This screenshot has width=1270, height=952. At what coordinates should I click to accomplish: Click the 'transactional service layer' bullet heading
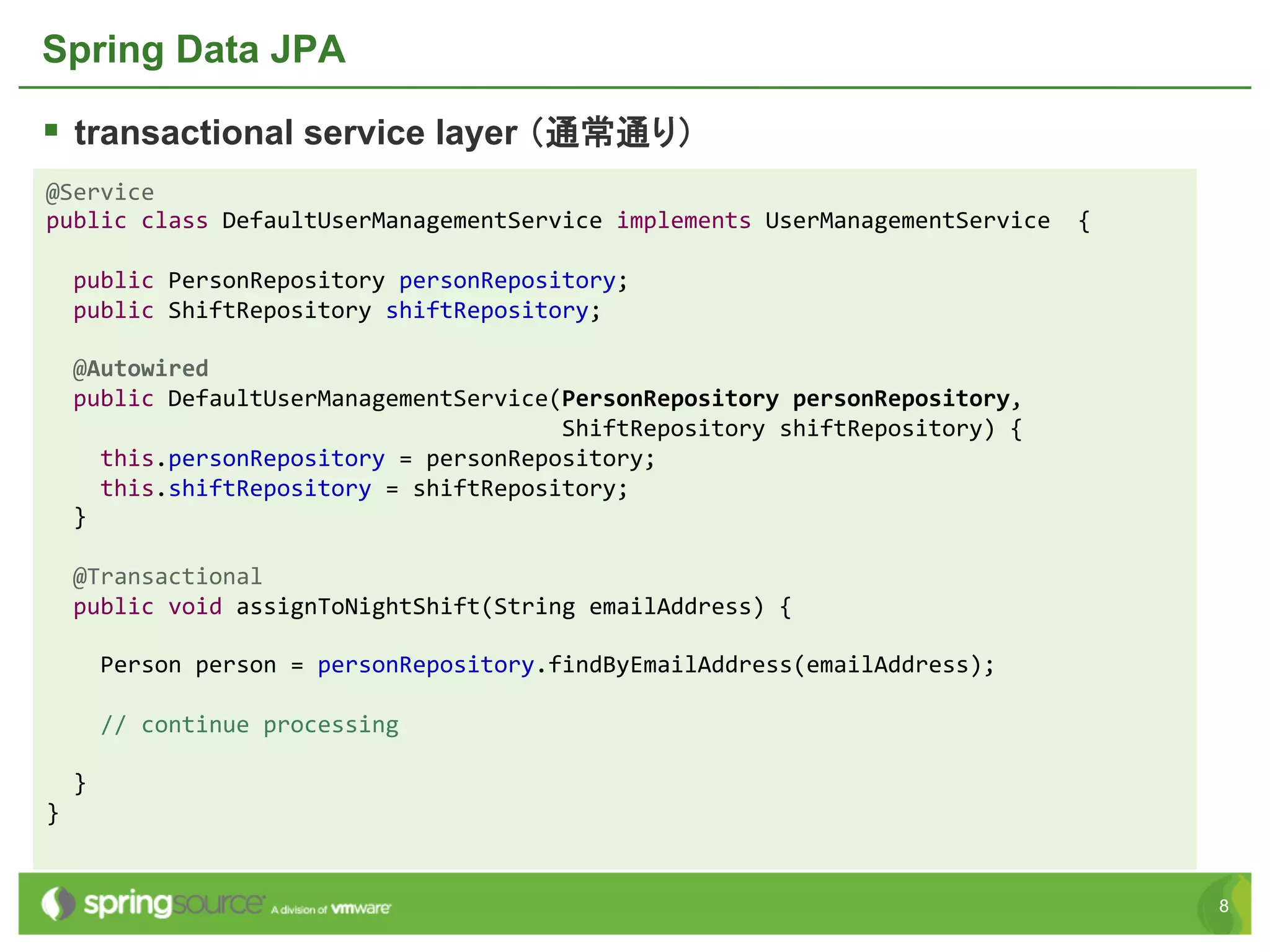(x=296, y=133)
